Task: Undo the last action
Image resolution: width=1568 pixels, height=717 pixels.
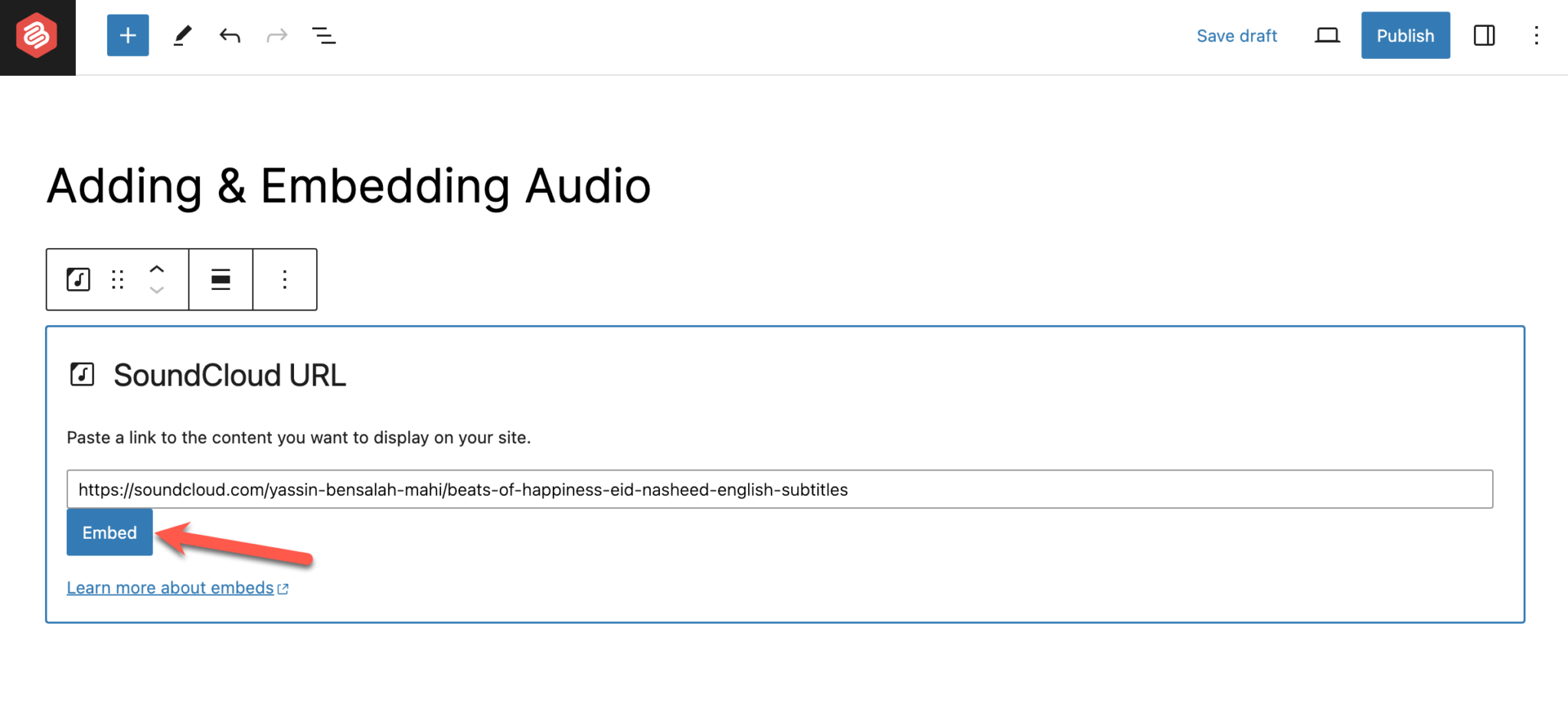Action: tap(229, 34)
